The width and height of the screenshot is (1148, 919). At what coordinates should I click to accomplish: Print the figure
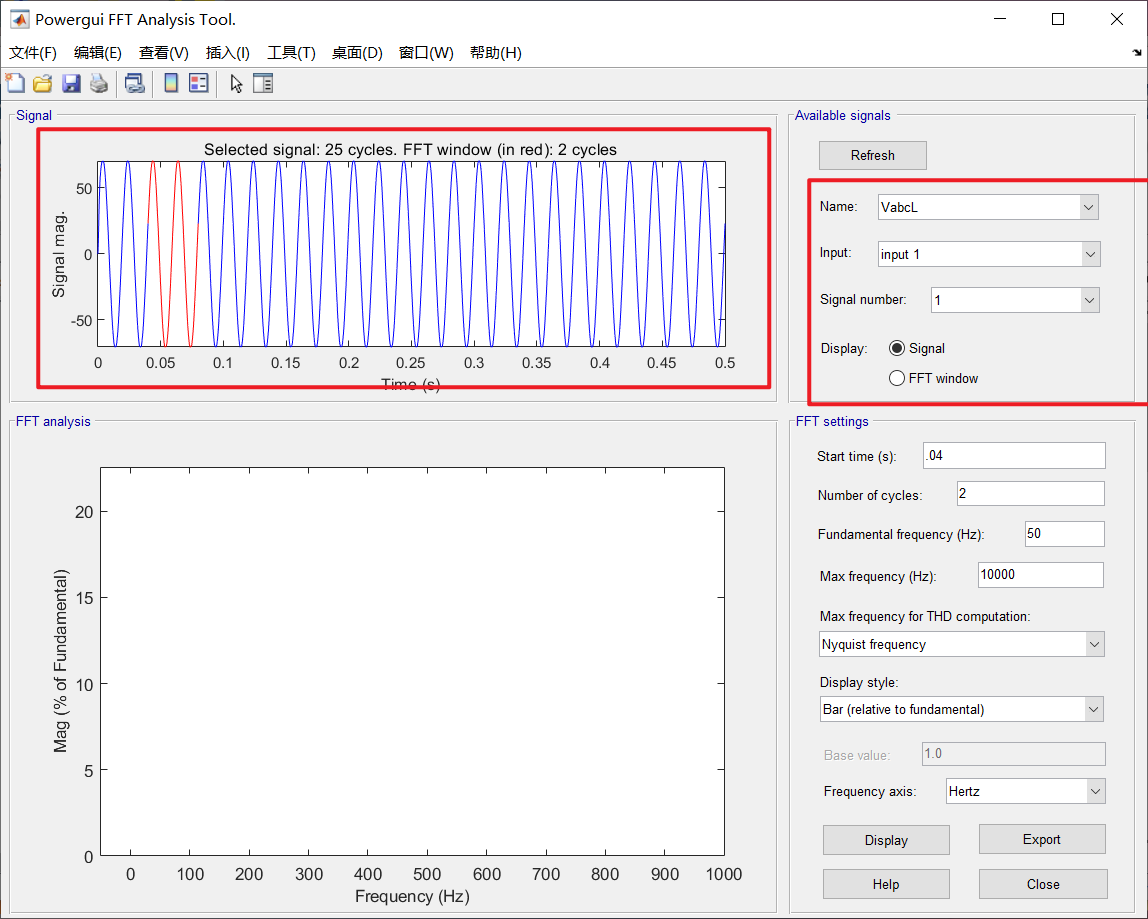(x=99, y=83)
